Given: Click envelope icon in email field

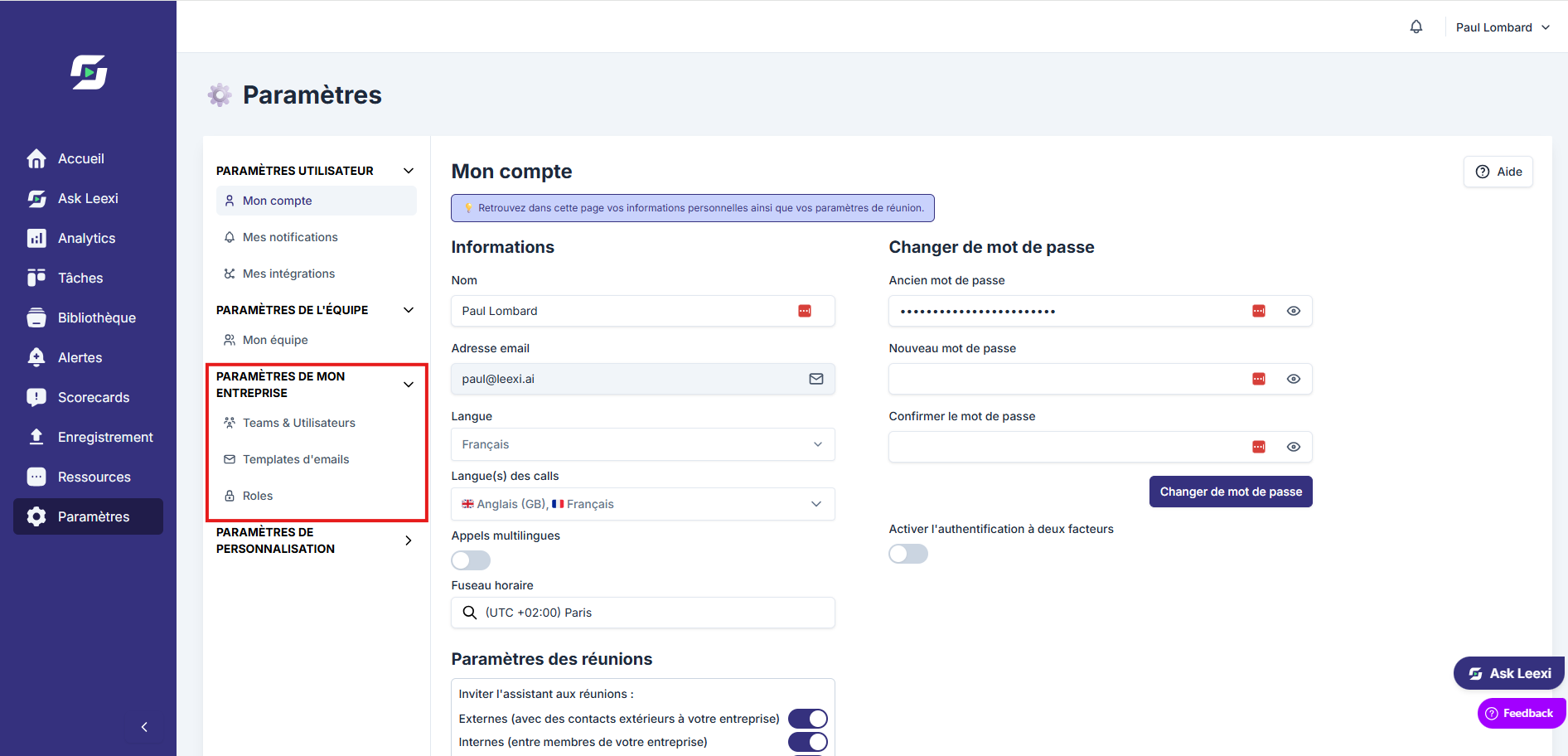Looking at the screenshot, I should point(816,379).
